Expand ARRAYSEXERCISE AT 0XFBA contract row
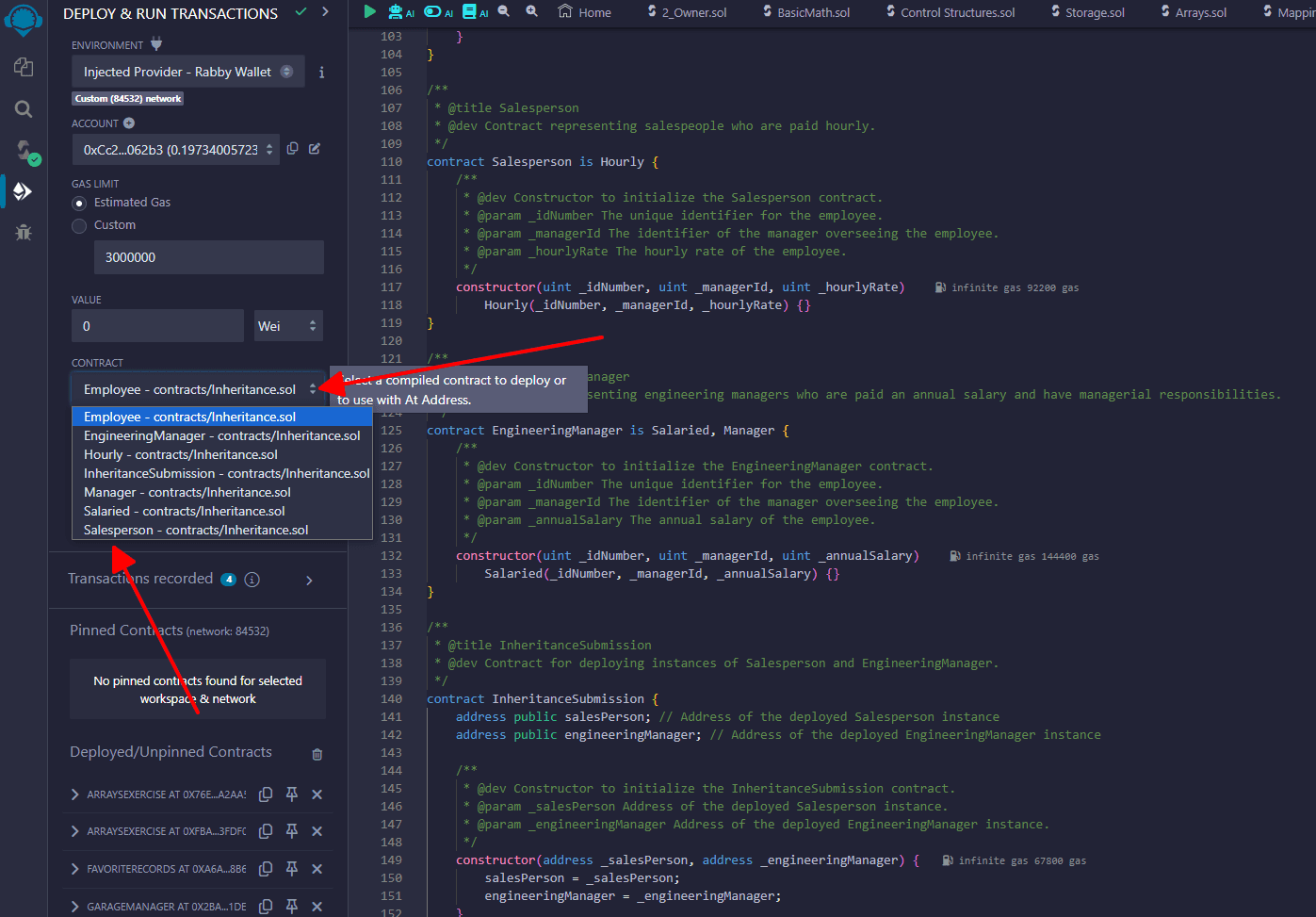This screenshot has width=1316, height=917. pyautogui.click(x=75, y=831)
